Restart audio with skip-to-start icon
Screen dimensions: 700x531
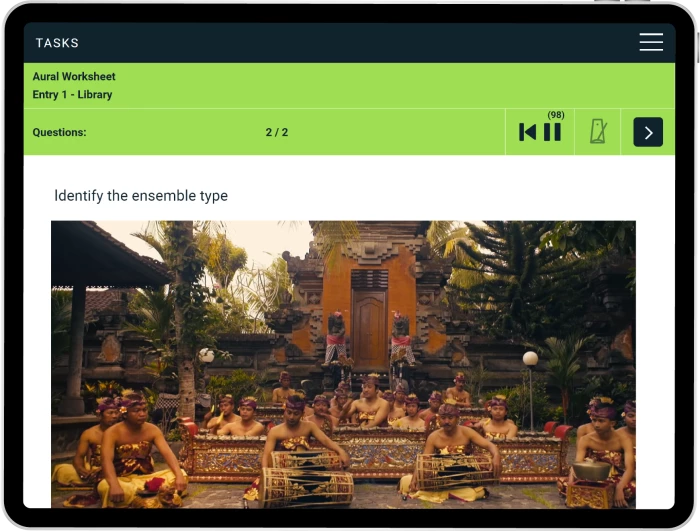click(527, 132)
